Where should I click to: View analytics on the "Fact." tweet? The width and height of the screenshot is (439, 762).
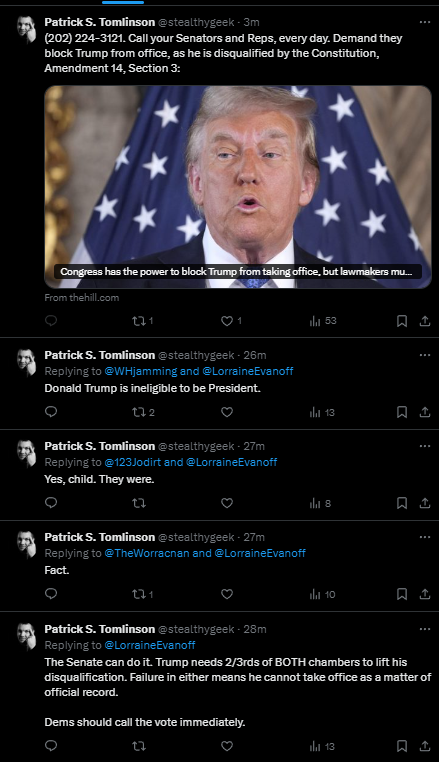pos(322,594)
